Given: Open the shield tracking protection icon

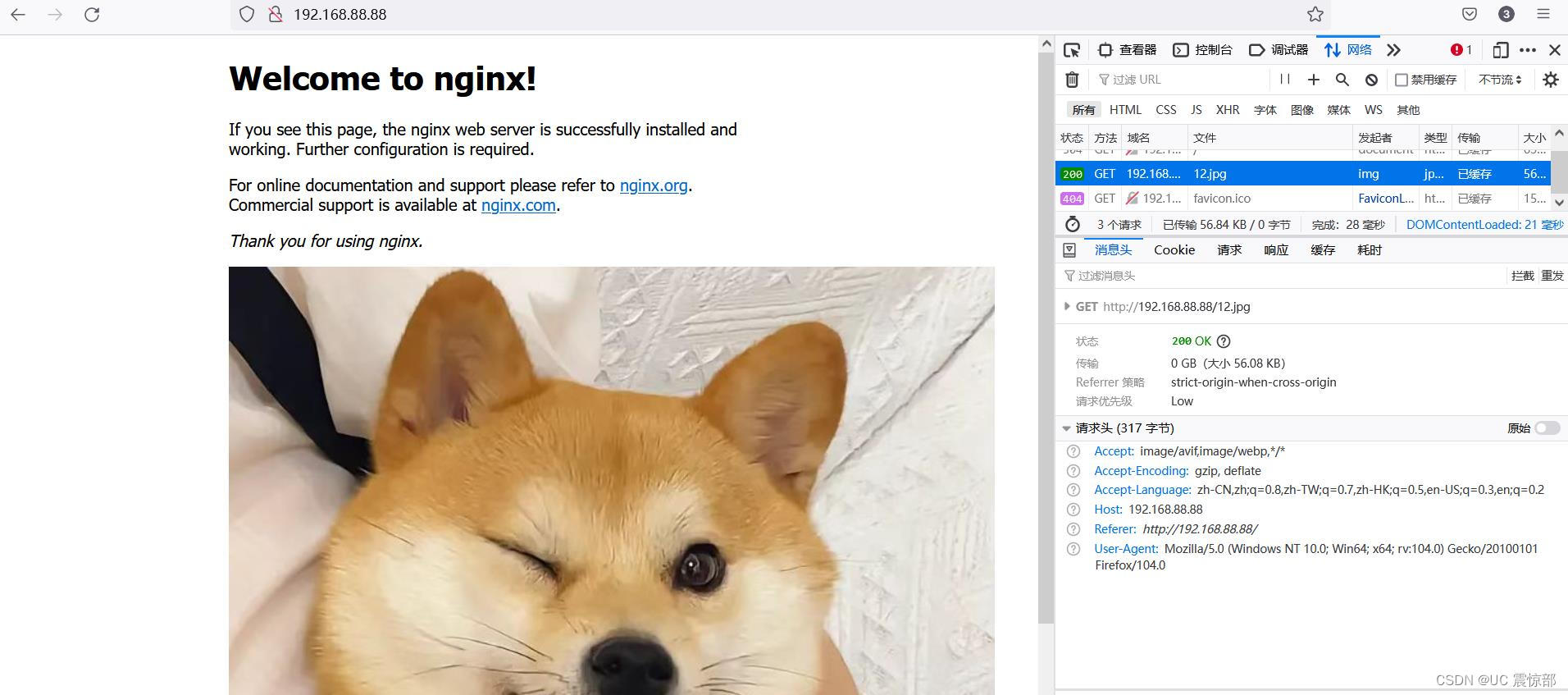Looking at the screenshot, I should pos(247,14).
